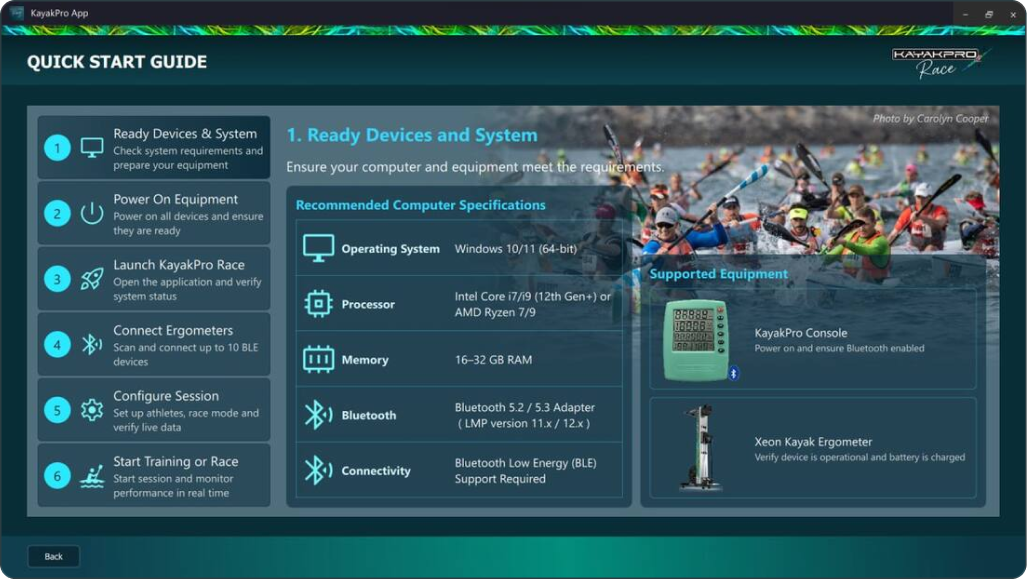Click the Operating System monitor icon
1027x580 pixels.
[318, 249]
